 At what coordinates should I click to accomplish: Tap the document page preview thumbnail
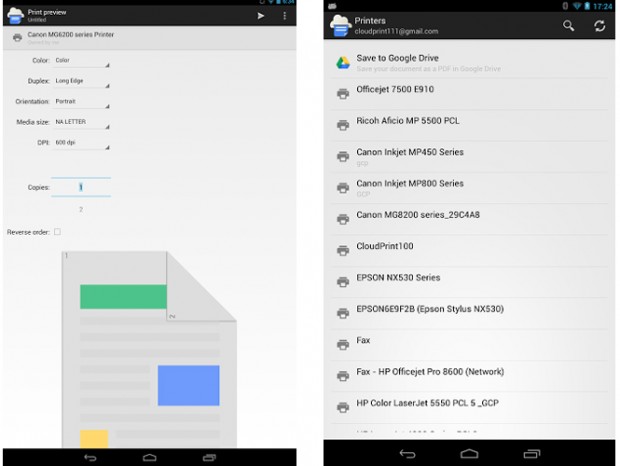[149, 349]
